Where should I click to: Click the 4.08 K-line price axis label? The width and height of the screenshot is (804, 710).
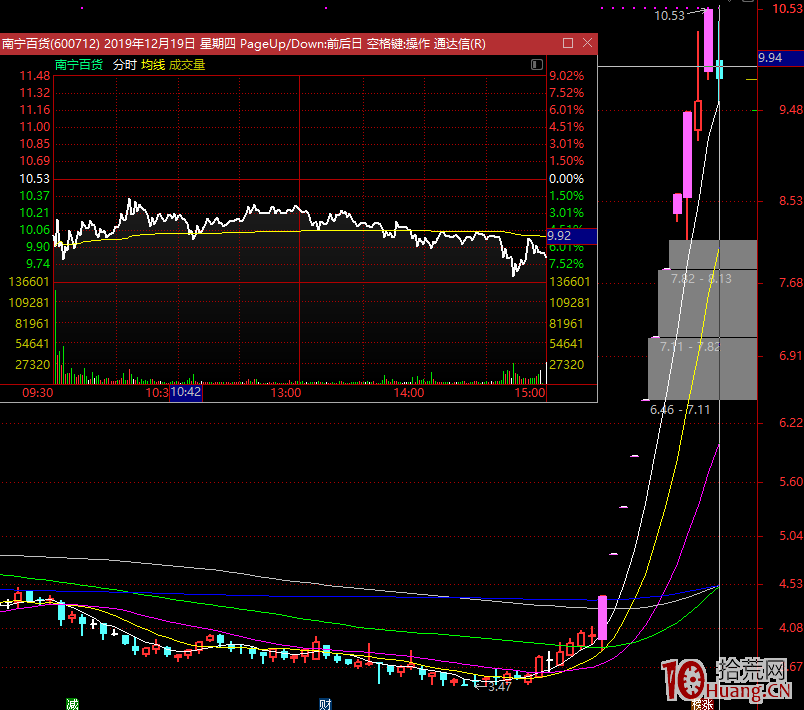pyautogui.click(x=791, y=627)
